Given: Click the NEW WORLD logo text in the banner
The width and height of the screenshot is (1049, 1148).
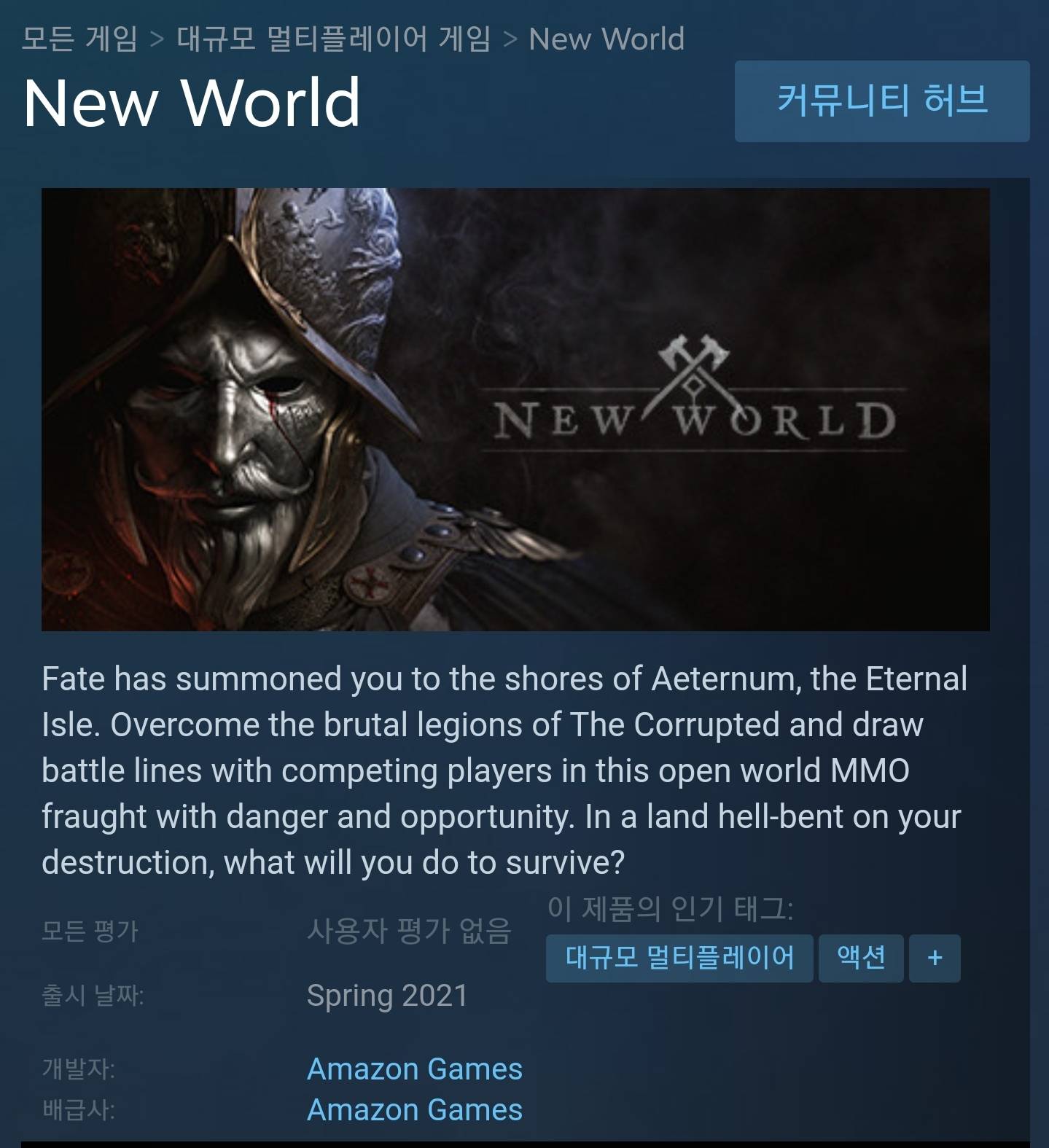Looking at the screenshot, I should [694, 421].
